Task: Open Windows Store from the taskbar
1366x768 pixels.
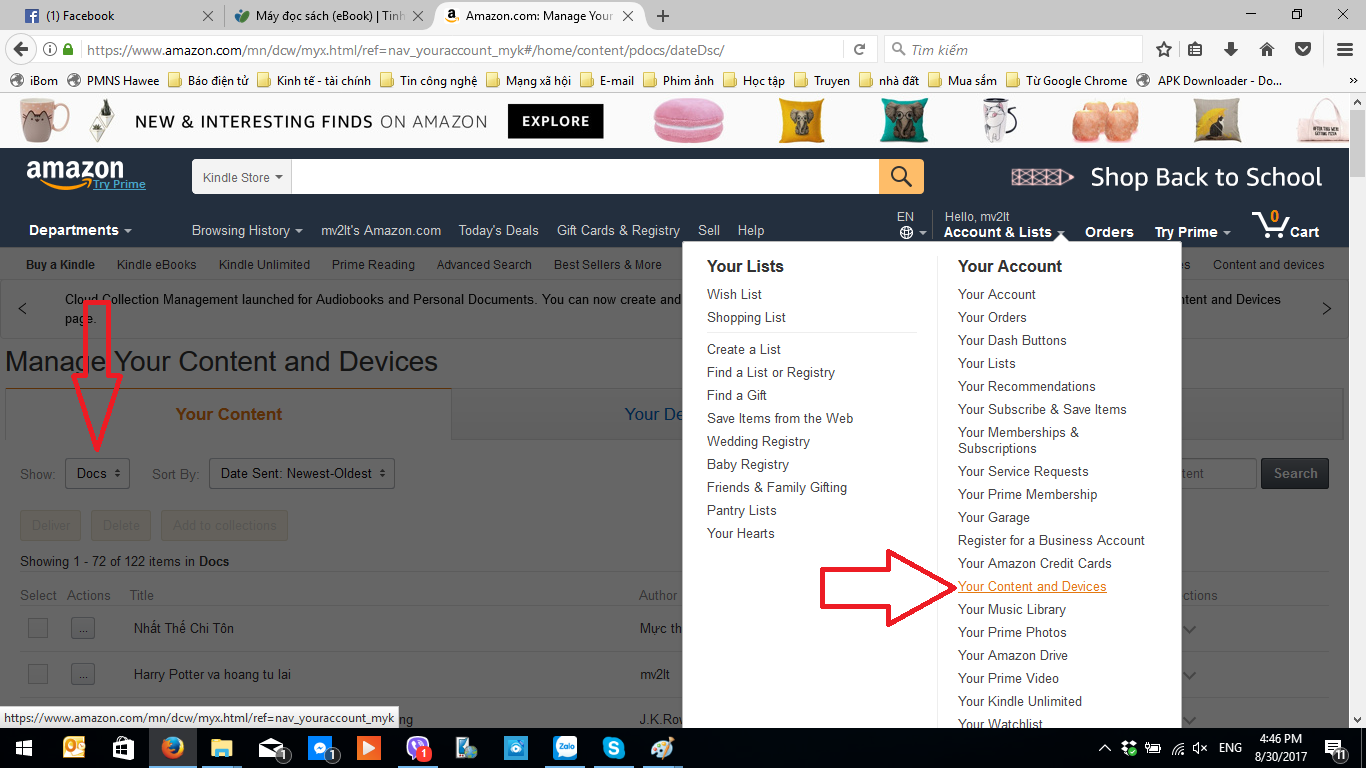Action: click(123, 748)
